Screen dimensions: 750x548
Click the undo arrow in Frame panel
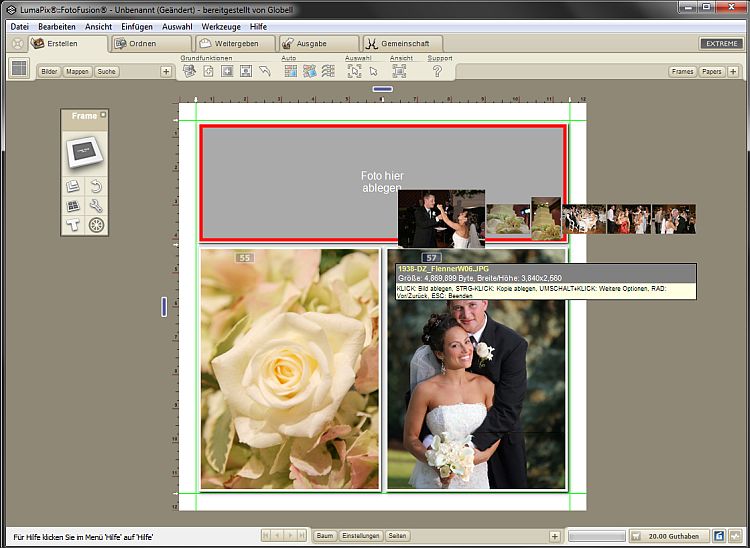[x=96, y=187]
